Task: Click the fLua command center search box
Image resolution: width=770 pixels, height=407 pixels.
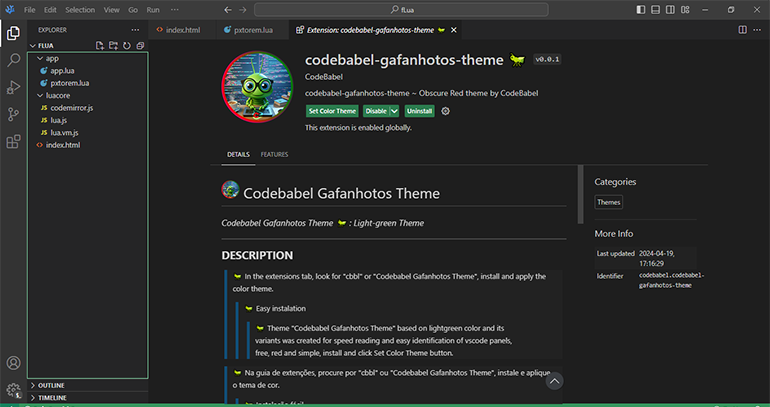Action: click(401, 10)
